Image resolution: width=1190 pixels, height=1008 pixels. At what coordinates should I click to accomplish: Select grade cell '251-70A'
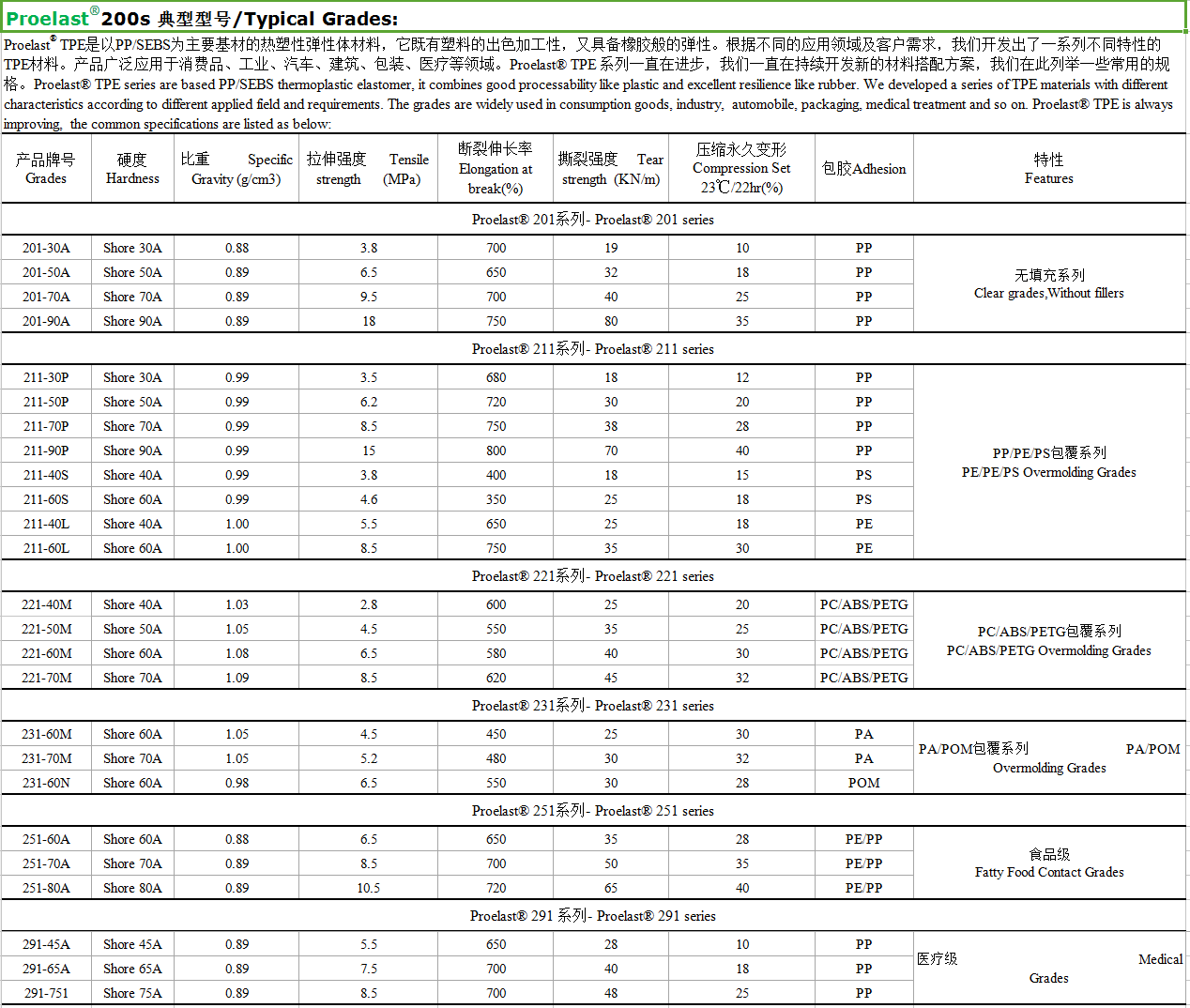tap(46, 863)
